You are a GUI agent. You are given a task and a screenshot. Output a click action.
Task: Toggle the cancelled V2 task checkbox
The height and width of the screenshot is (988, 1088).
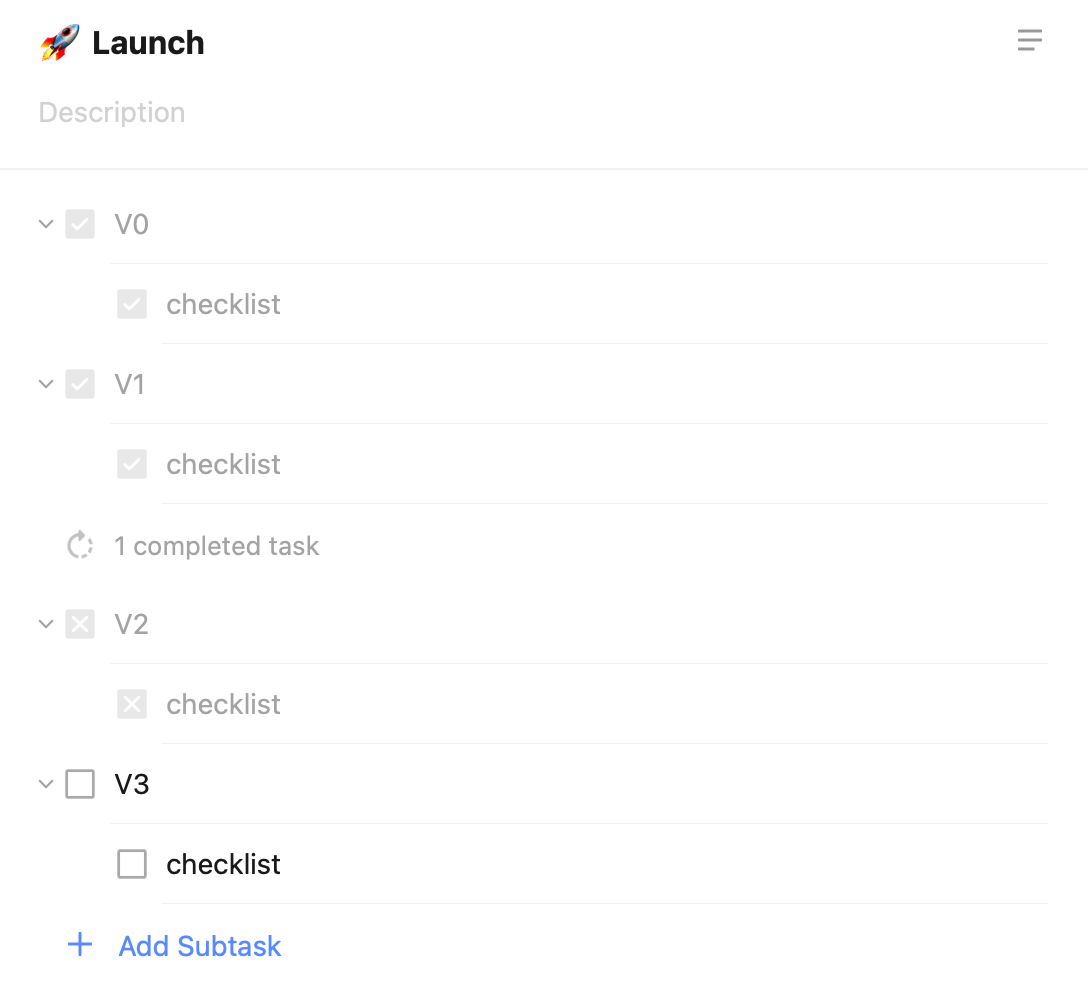(80, 624)
